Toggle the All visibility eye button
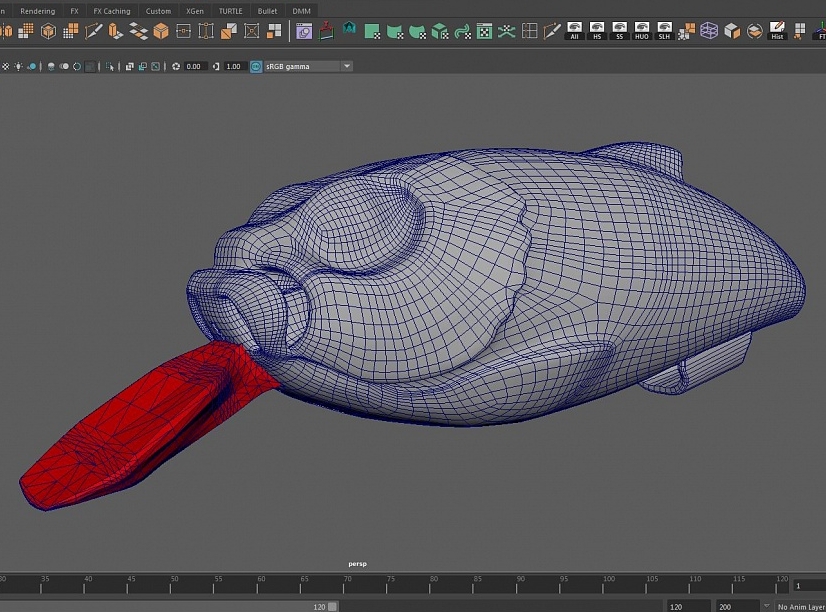826x612 pixels. [x=574, y=30]
